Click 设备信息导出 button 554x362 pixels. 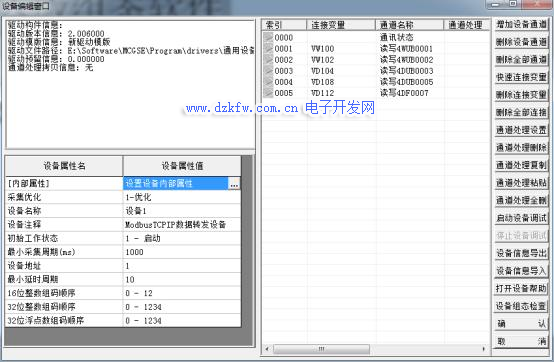click(x=521, y=253)
